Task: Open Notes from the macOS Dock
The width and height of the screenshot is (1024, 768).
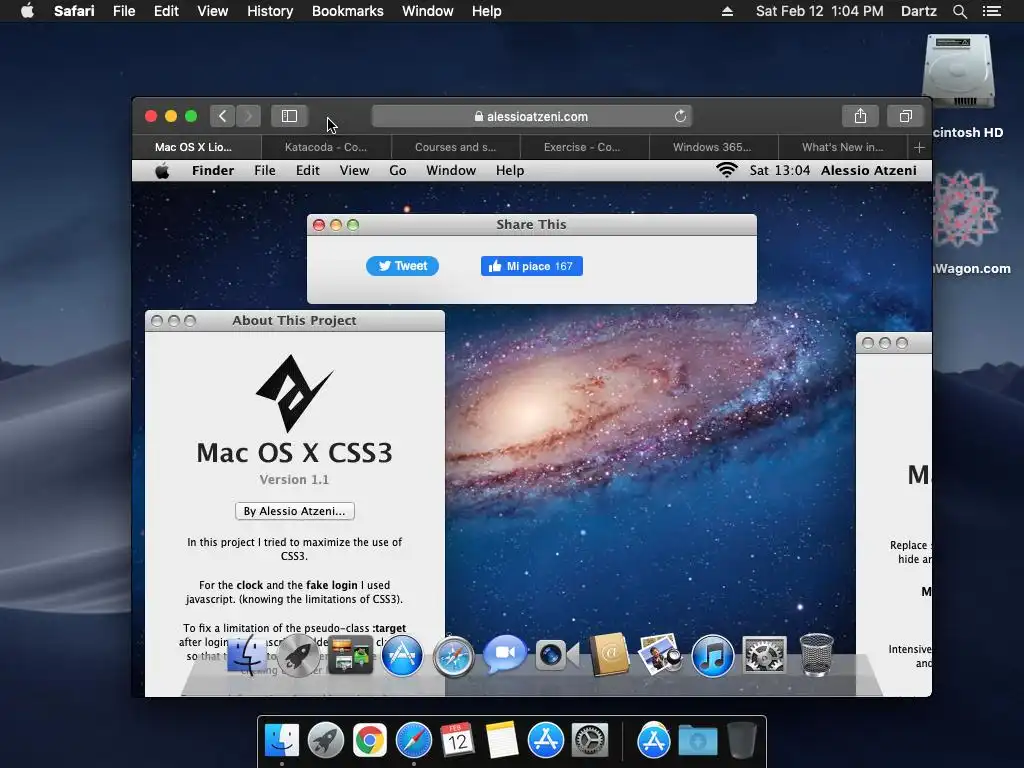Action: pos(502,740)
